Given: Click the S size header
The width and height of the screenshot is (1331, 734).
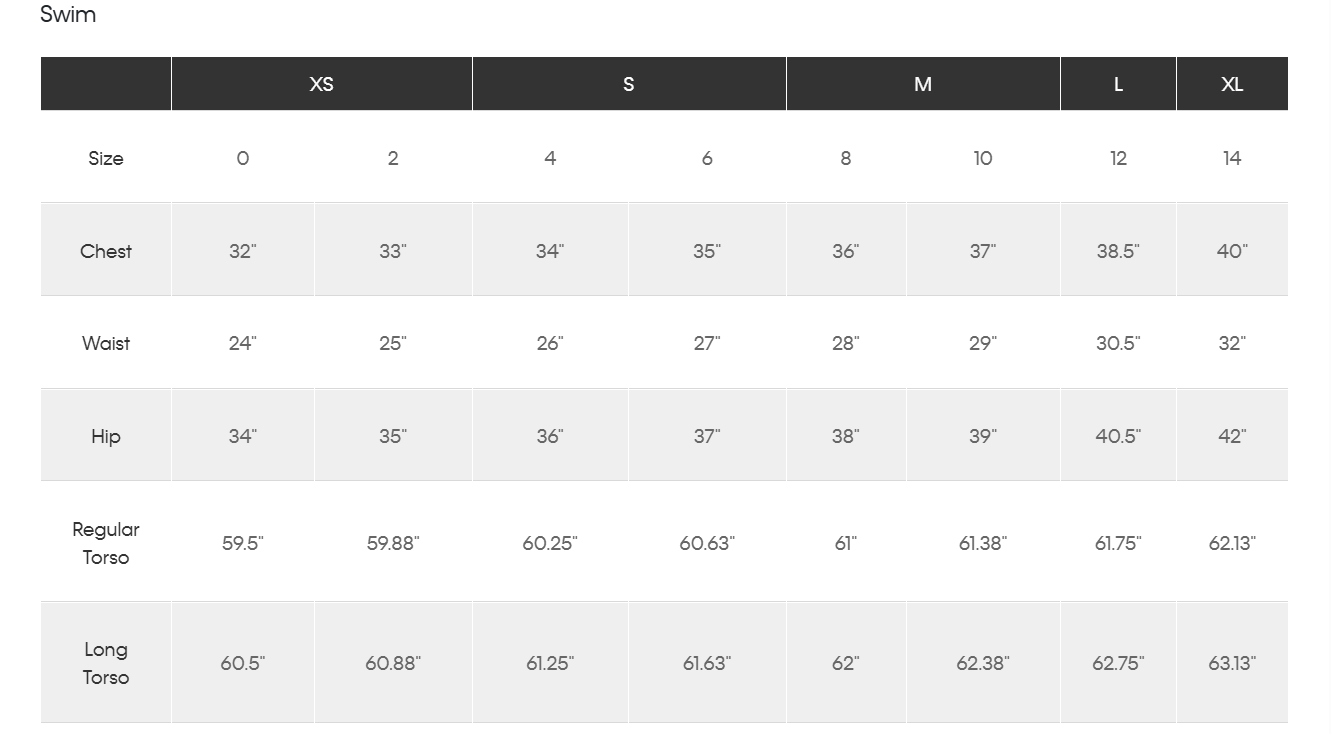Looking at the screenshot, I should (628, 84).
